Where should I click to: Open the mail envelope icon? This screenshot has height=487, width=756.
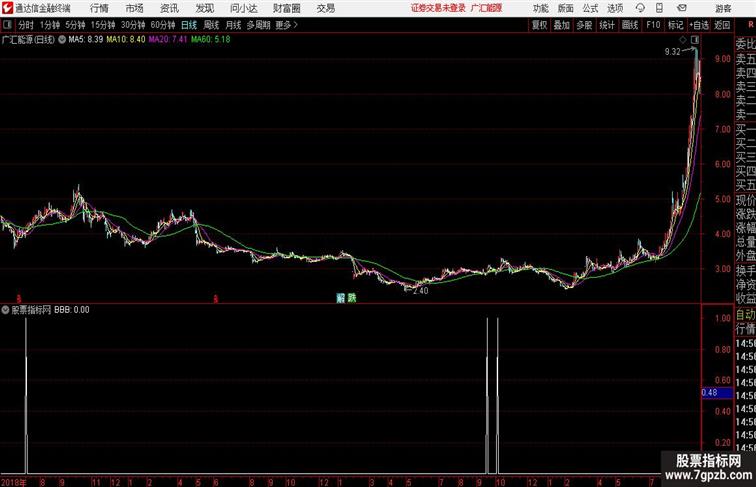(x=682, y=8)
